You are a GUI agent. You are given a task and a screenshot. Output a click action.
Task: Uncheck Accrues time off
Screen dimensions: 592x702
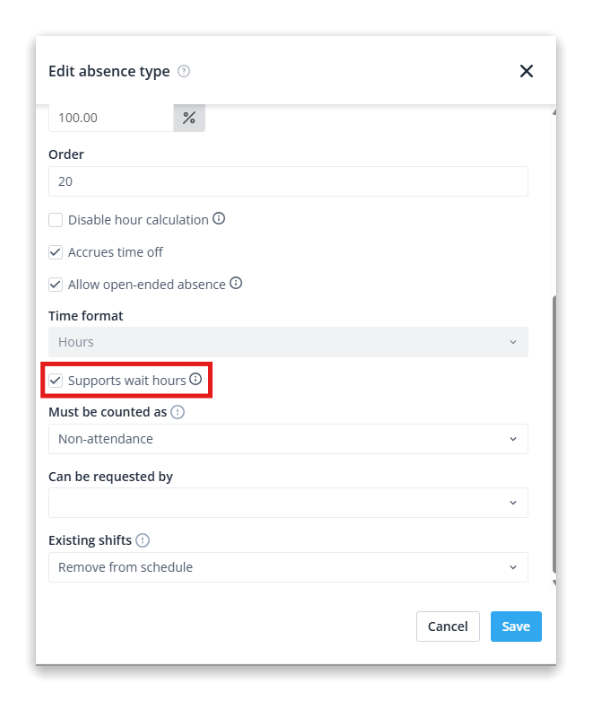point(56,252)
